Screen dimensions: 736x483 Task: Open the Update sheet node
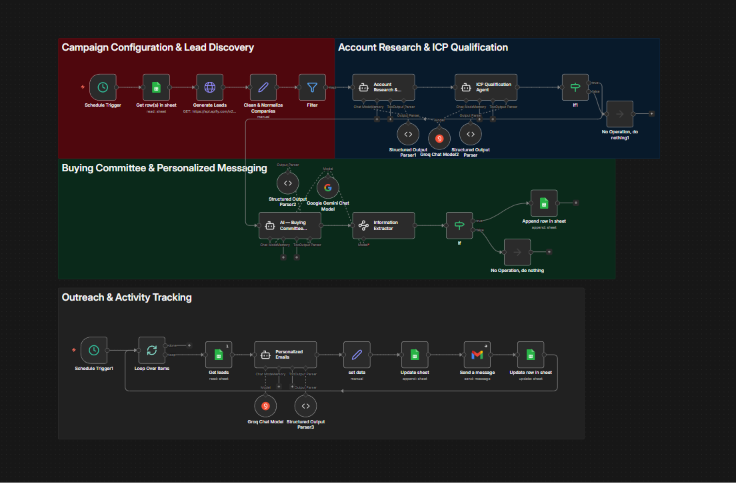point(415,354)
